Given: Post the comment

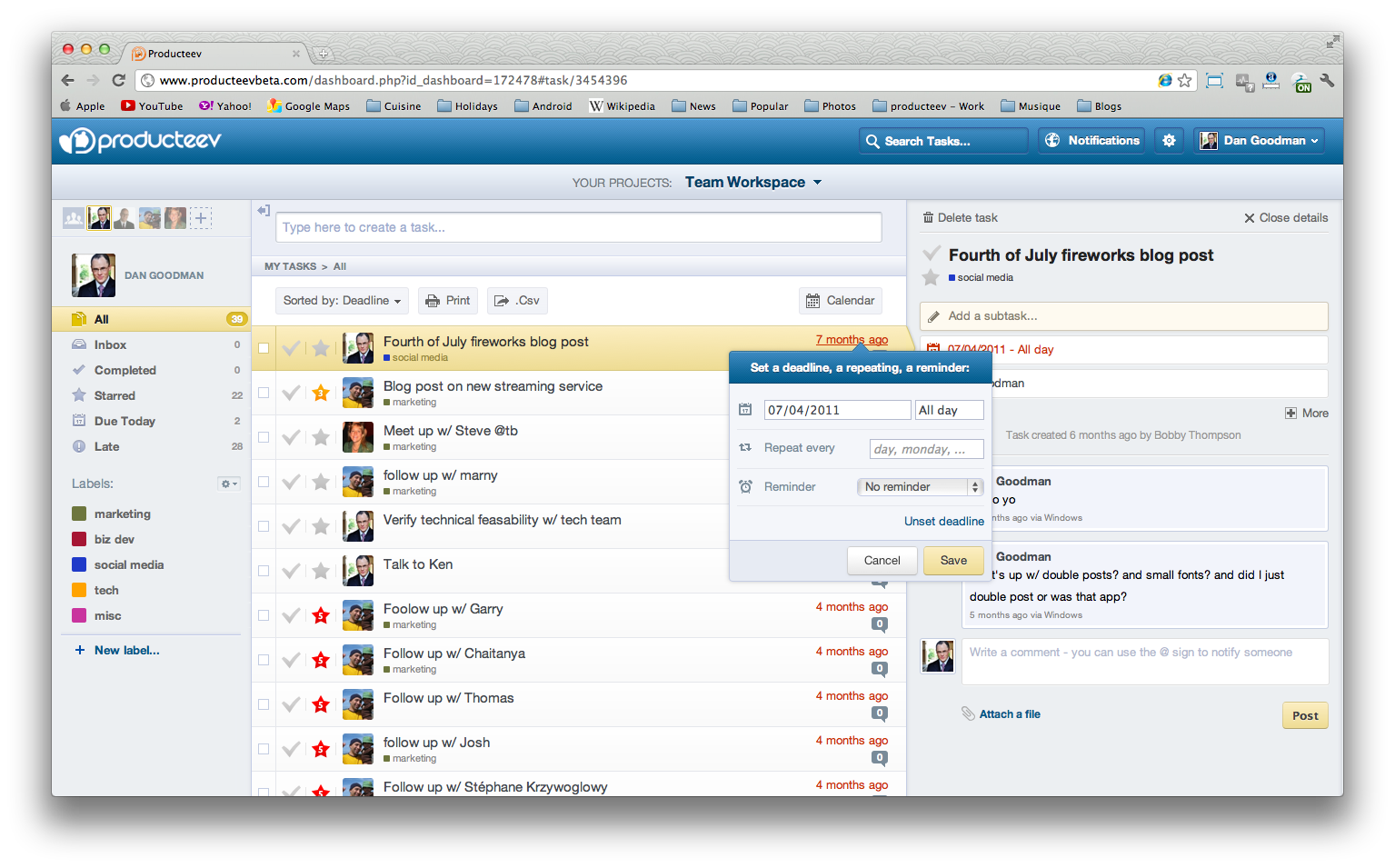Looking at the screenshot, I should tap(1305, 716).
